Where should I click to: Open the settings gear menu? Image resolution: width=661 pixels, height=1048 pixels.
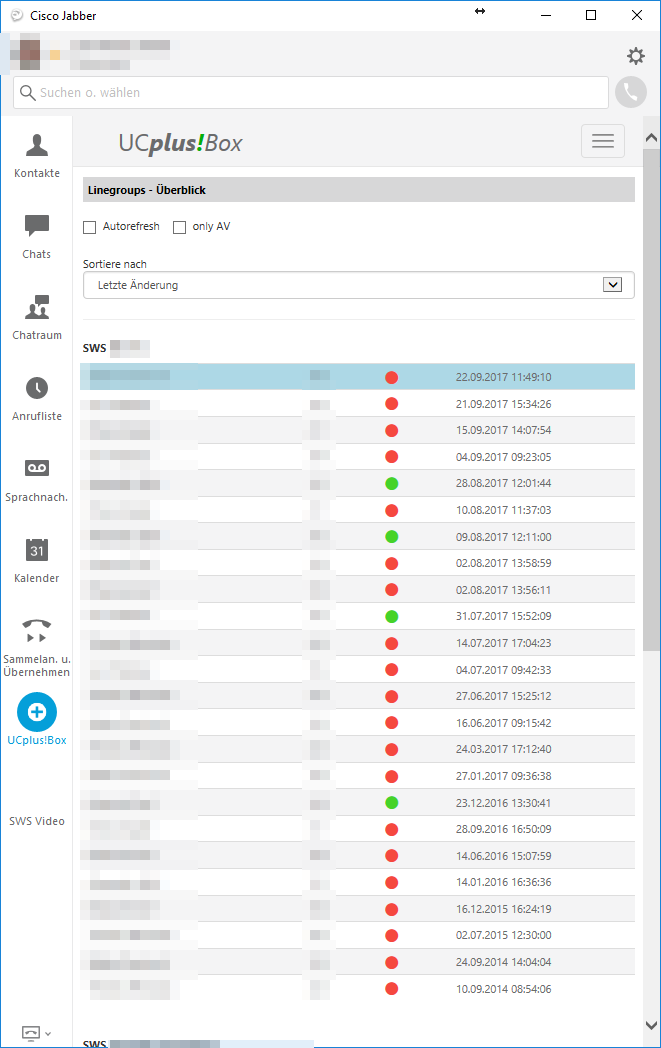pyautogui.click(x=636, y=55)
